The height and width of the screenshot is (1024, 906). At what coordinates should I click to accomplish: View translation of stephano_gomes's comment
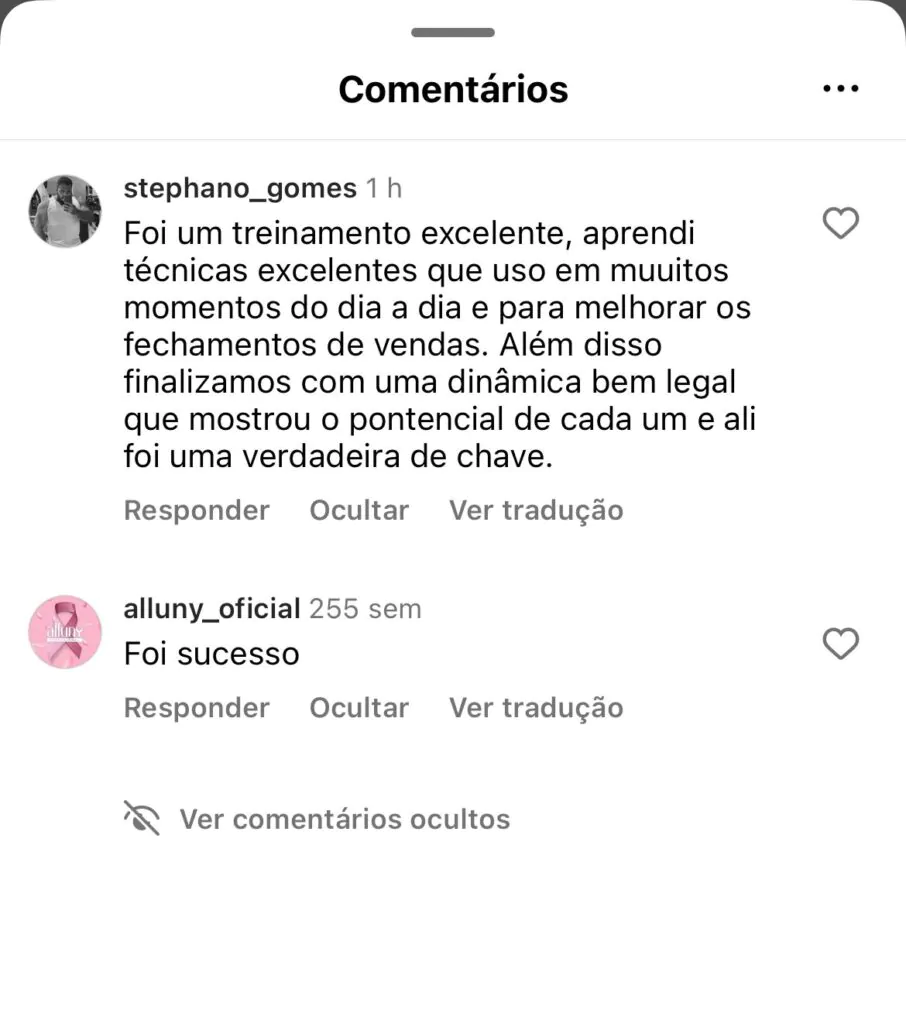pyautogui.click(x=536, y=511)
